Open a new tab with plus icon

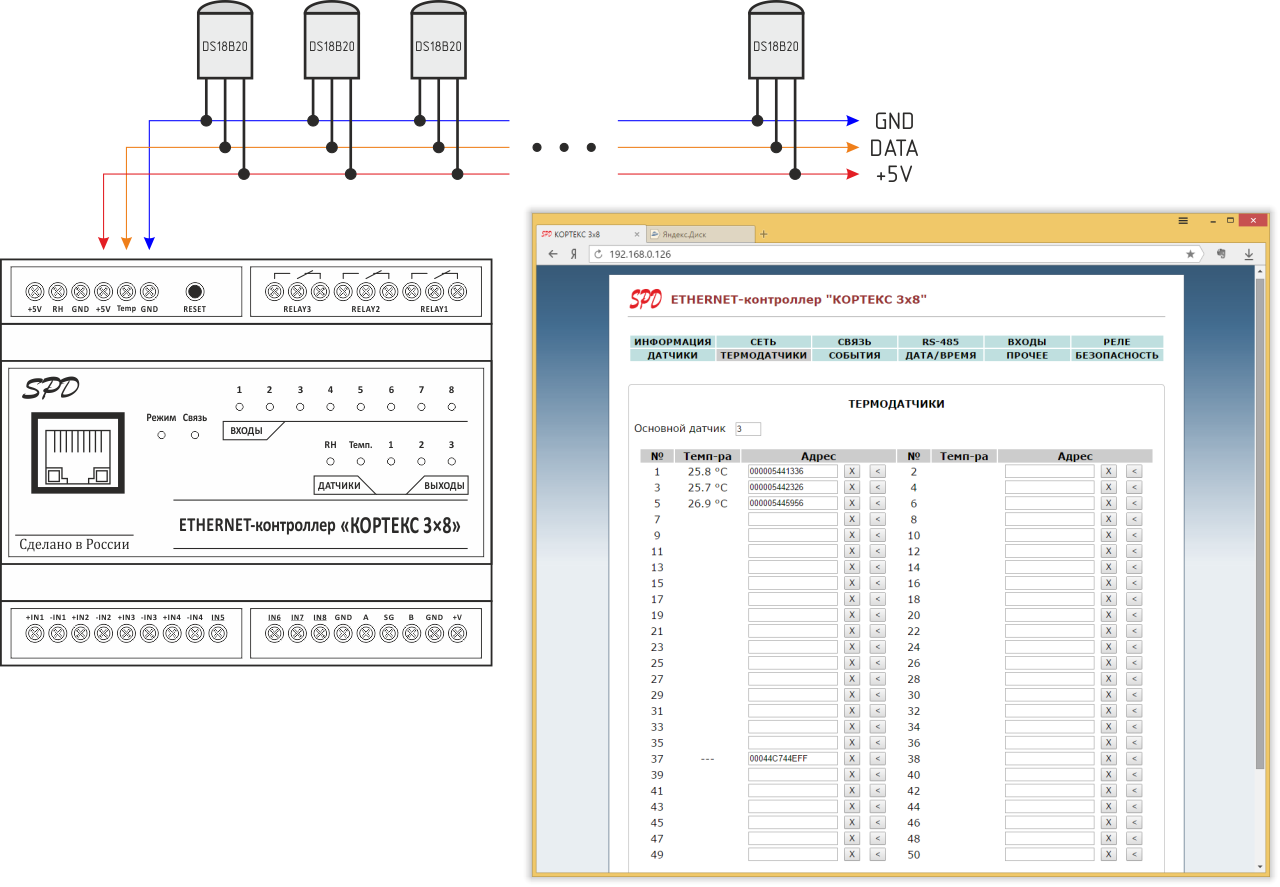(x=764, y=234)
